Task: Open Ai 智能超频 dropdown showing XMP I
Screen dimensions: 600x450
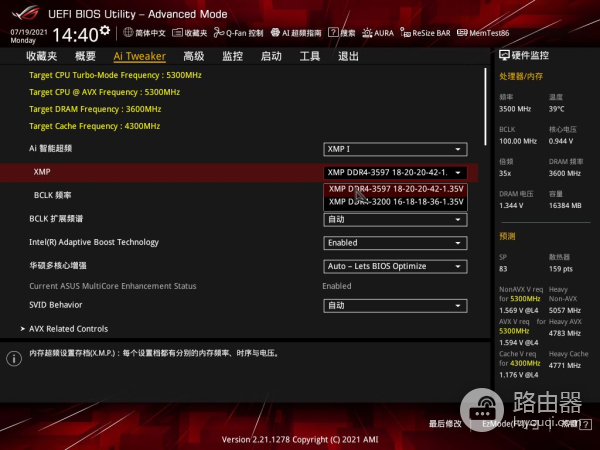Action: (x=395, y=149)
